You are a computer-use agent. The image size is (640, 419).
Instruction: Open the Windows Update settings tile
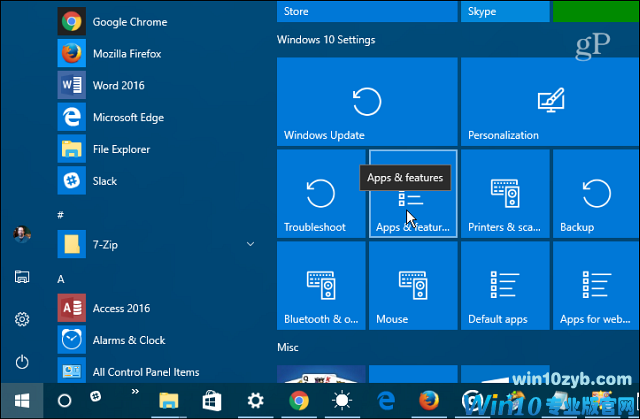point(366,101)
